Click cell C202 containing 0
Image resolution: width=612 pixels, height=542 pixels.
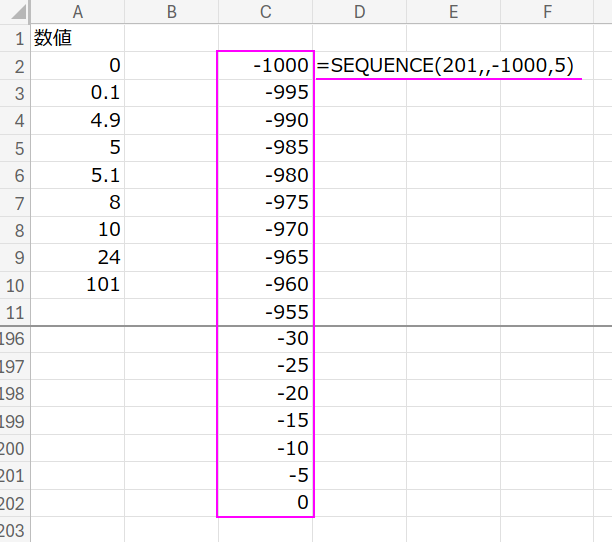point(265,503)
